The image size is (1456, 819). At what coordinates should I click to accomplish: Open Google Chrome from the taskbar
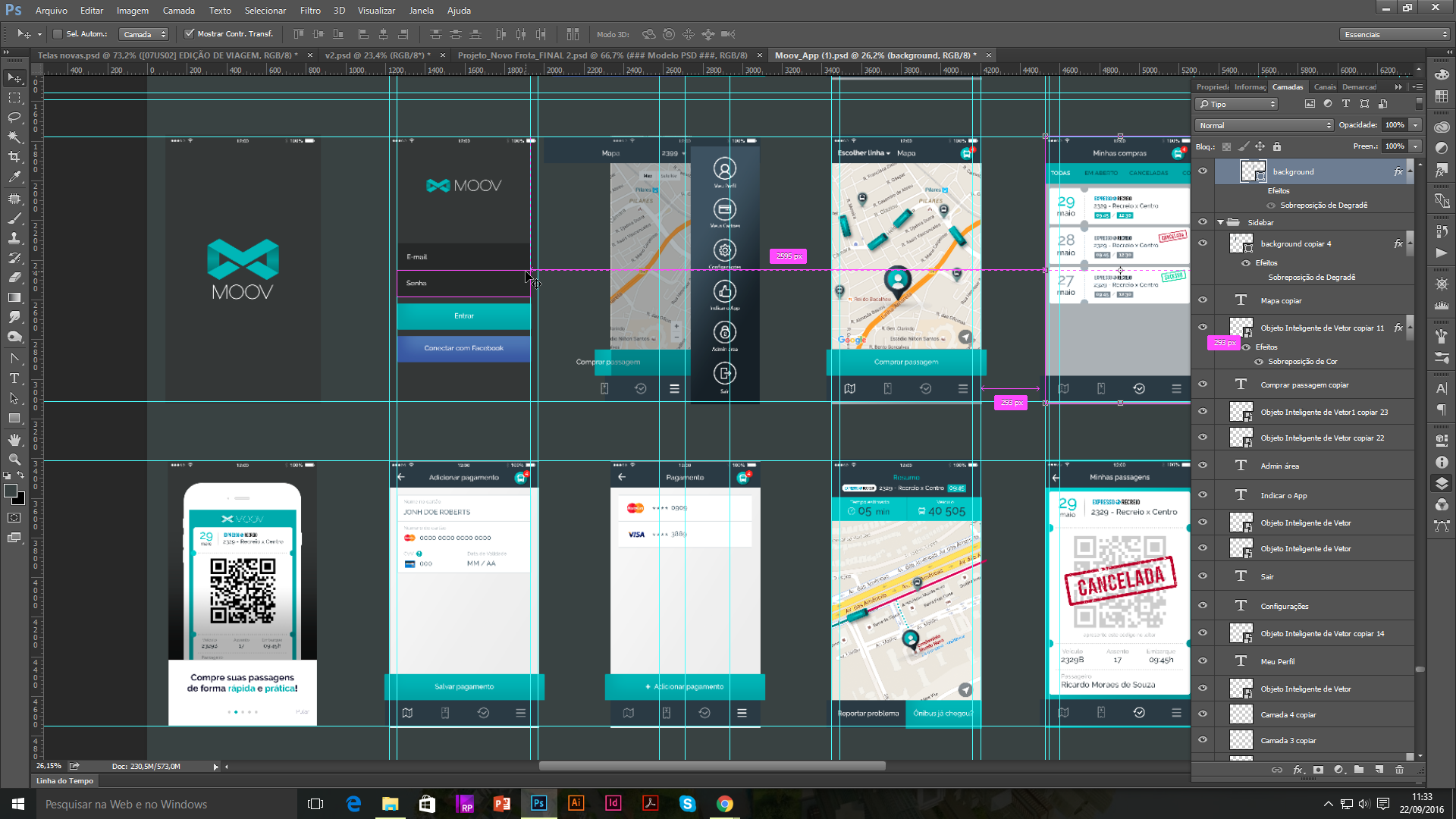pyautogui.click(x=725, y=804)
